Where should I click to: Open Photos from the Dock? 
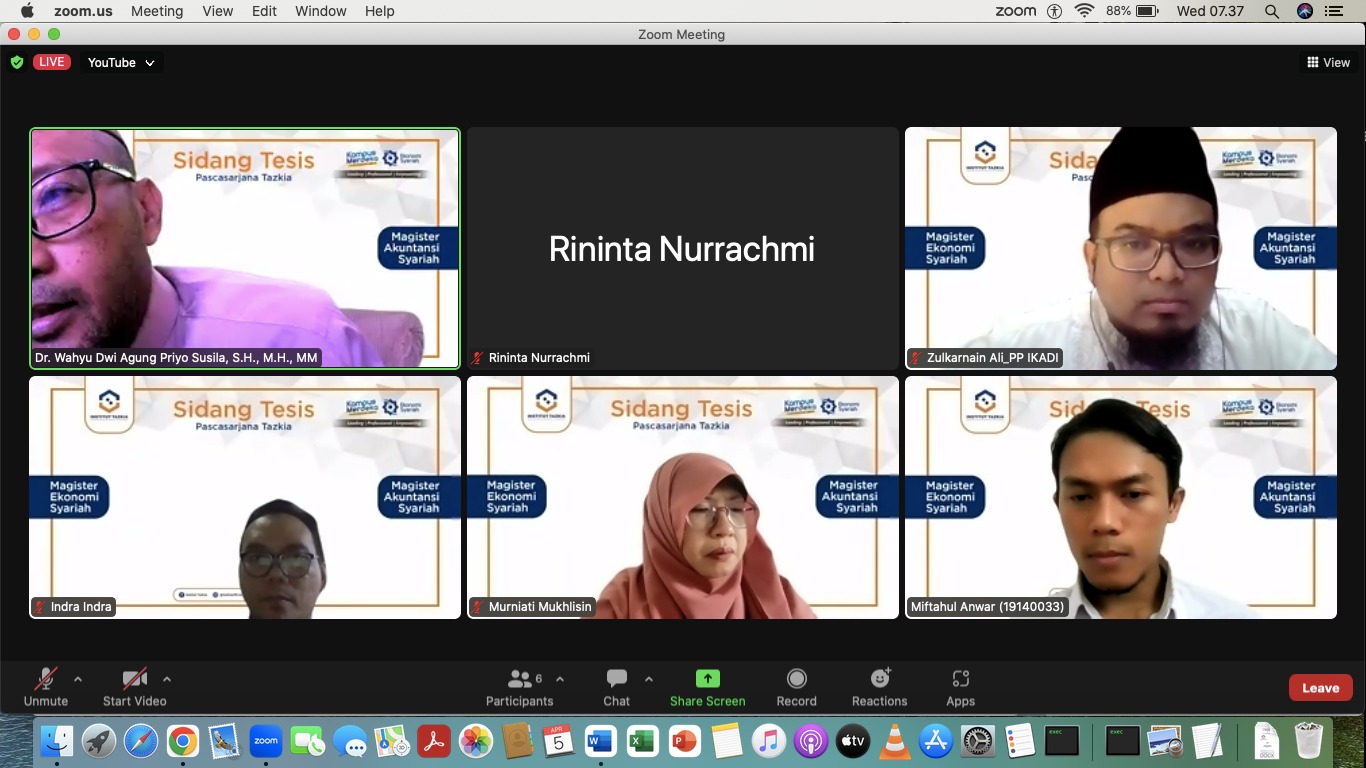(x=476, y=741)
